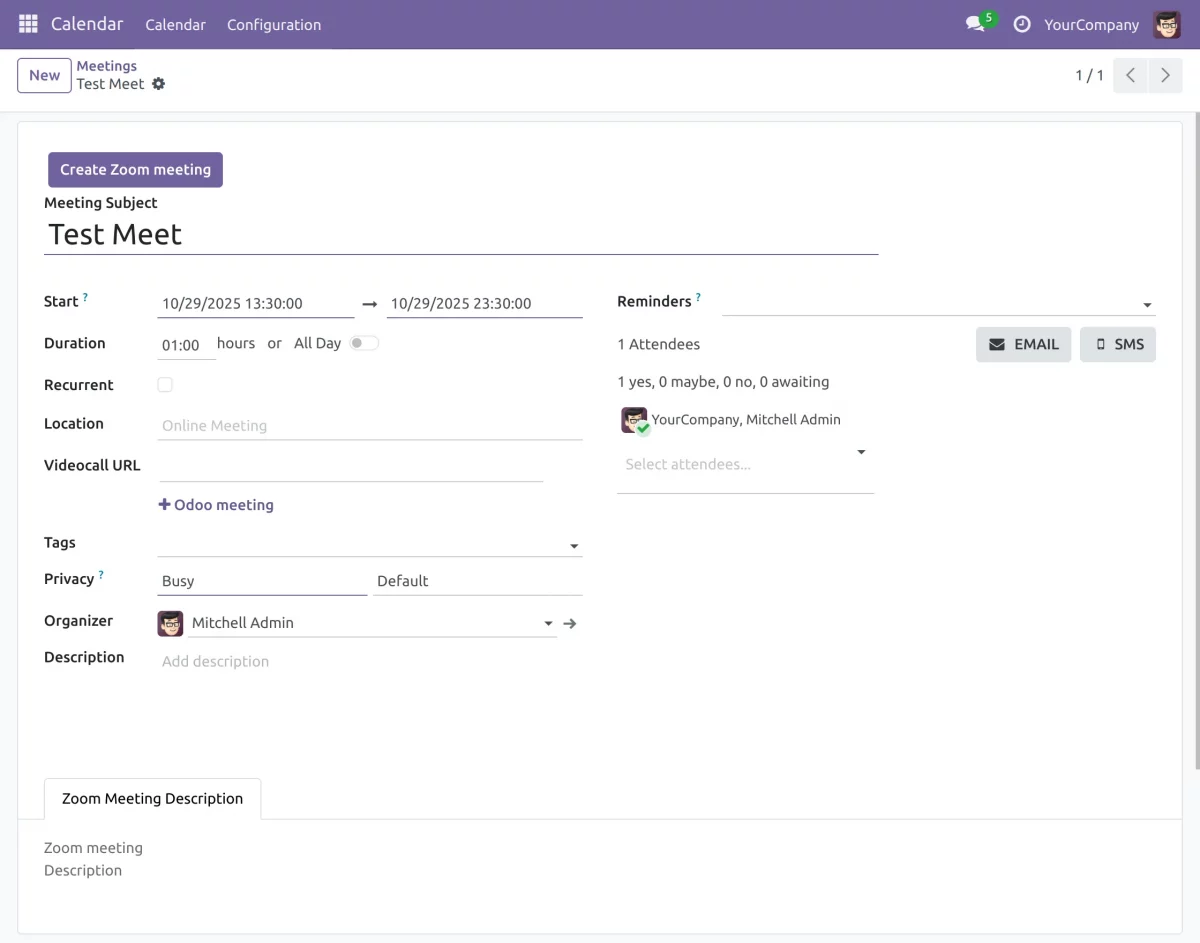Screen dimensions: 1200x943
Task: Open the Organizer dropdown arrow
Action: coord(548,623)
